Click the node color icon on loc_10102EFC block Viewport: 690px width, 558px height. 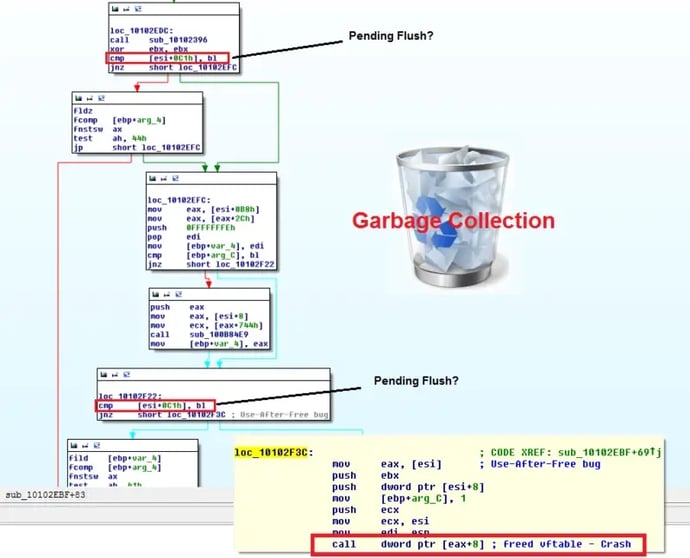coord(152,179)
